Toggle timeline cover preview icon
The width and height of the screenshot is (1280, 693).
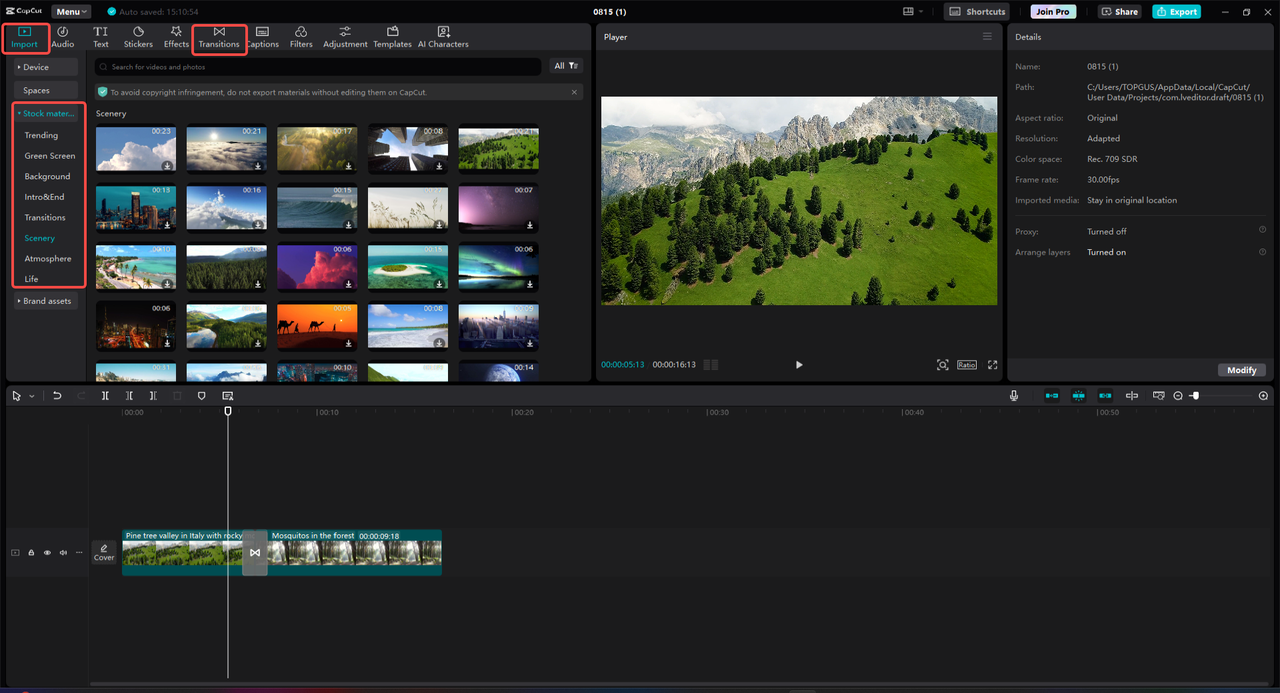1158,396
